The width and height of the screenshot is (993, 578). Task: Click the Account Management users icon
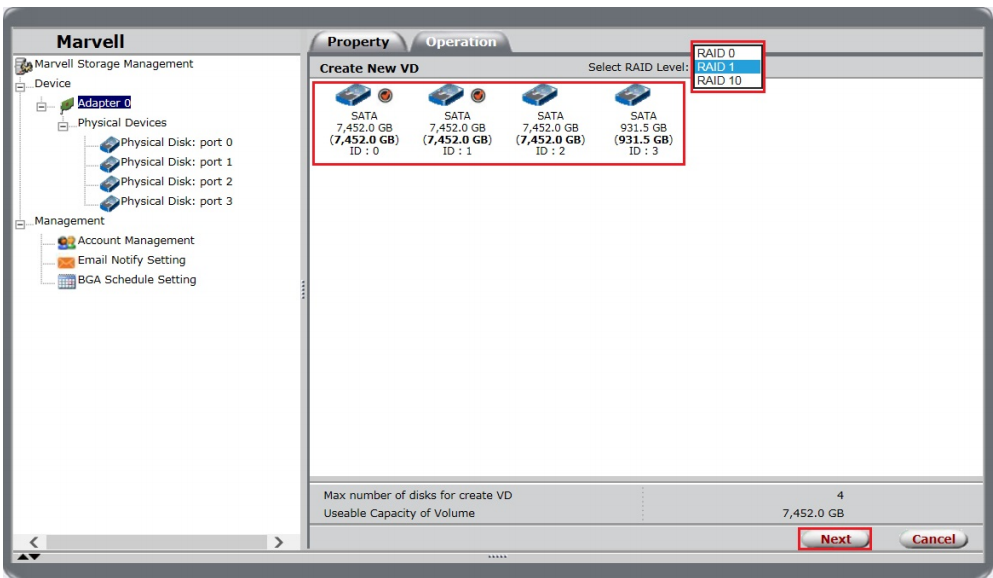(66, 241)
